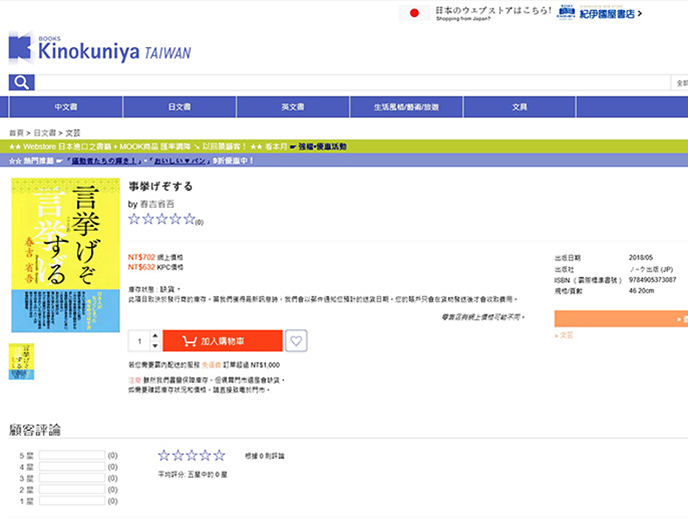The width and height of the screenshot is (688, 520).
Task: Open the 文具 category menu
Action: pyautogui.click(x=519, y=107)
